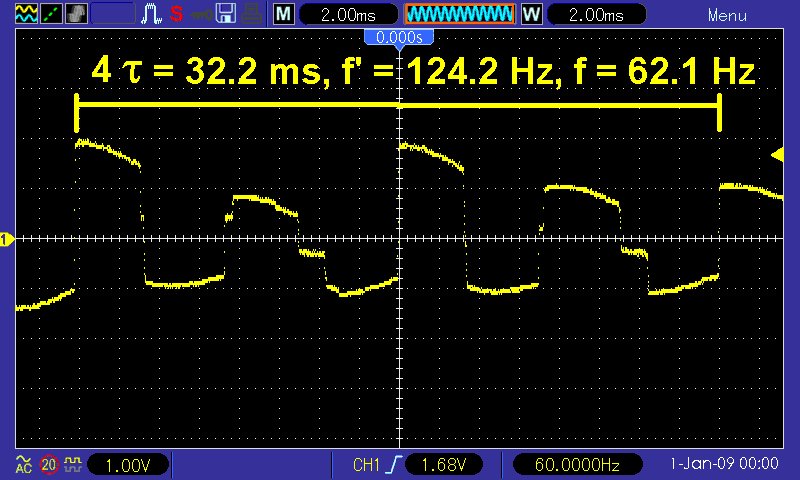
Task: Select the green dotted display icon
Action: coord(49,14)
